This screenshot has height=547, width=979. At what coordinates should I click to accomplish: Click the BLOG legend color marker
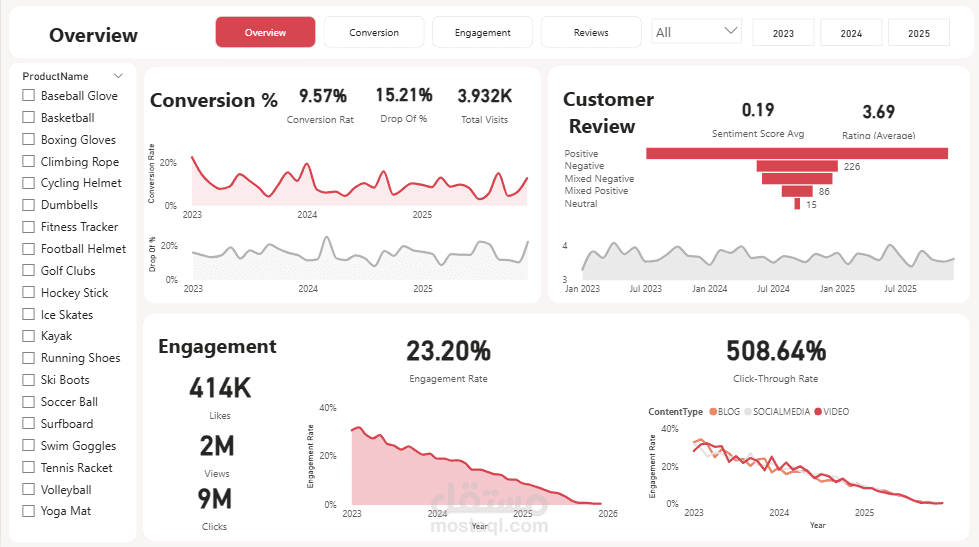coord(713,412)
